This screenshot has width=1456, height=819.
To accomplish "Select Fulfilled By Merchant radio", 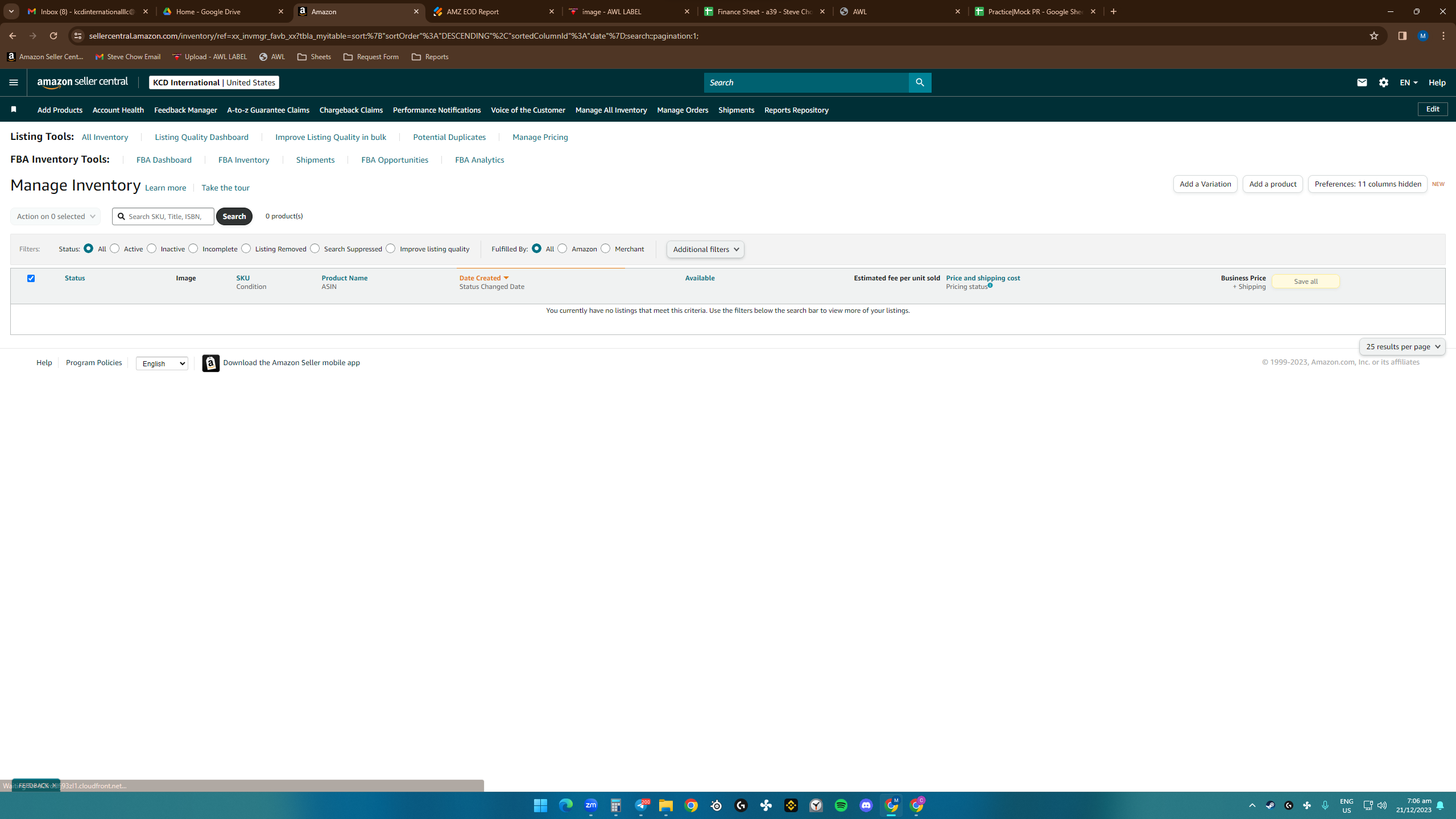I will pos(606,249).
